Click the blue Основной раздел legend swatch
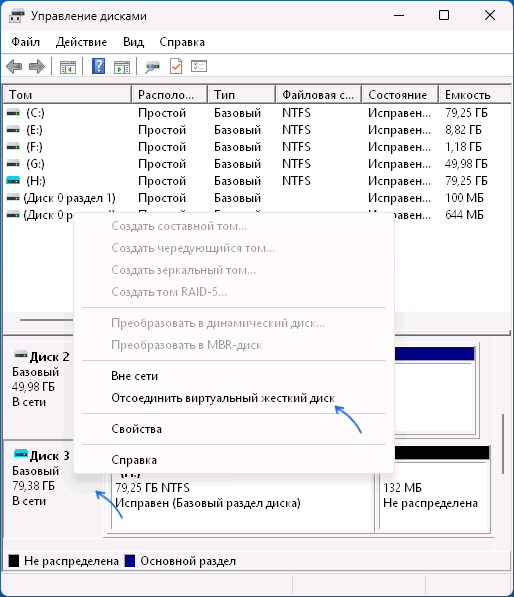 130,561
